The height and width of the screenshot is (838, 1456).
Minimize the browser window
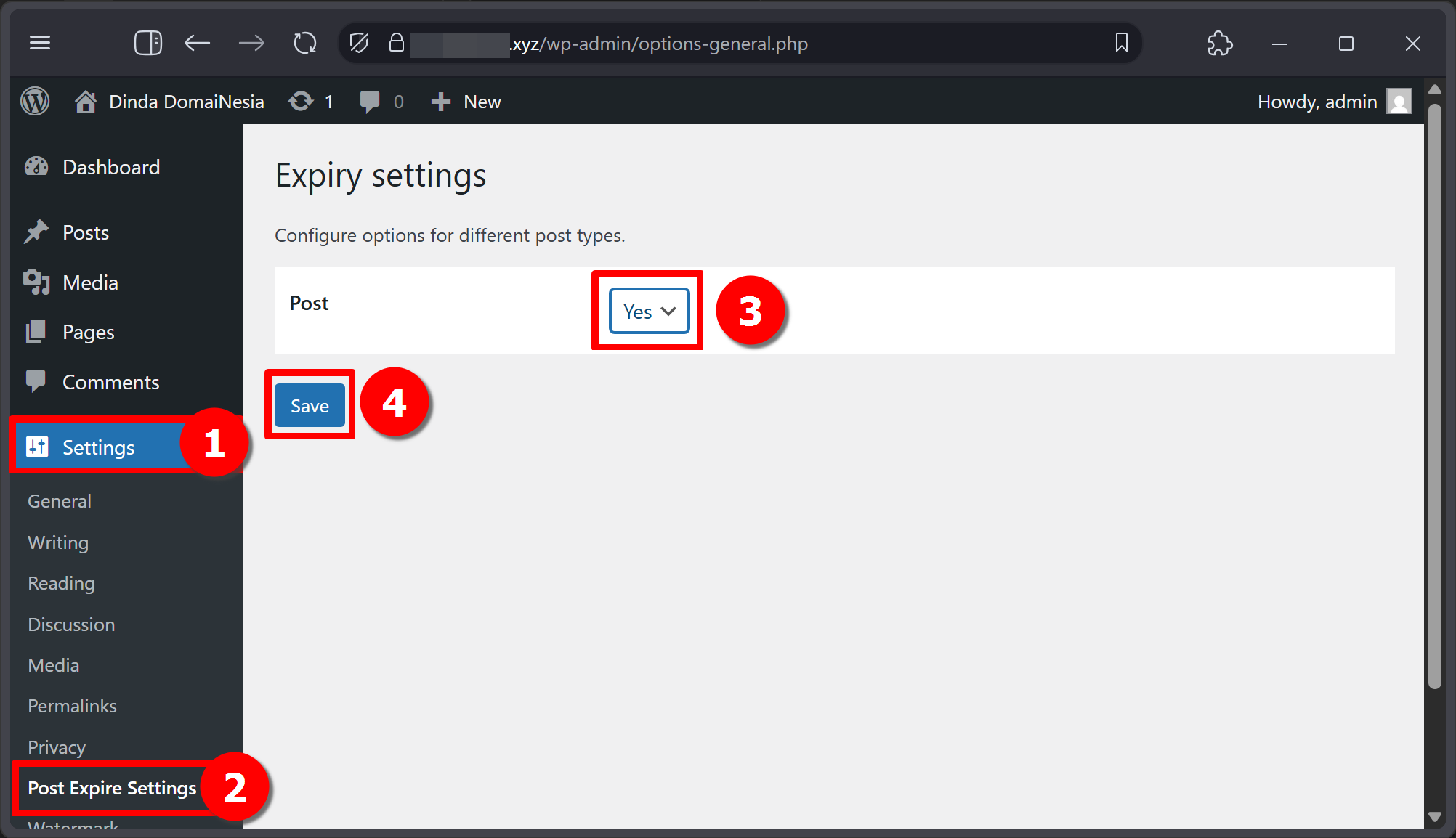1279,44
